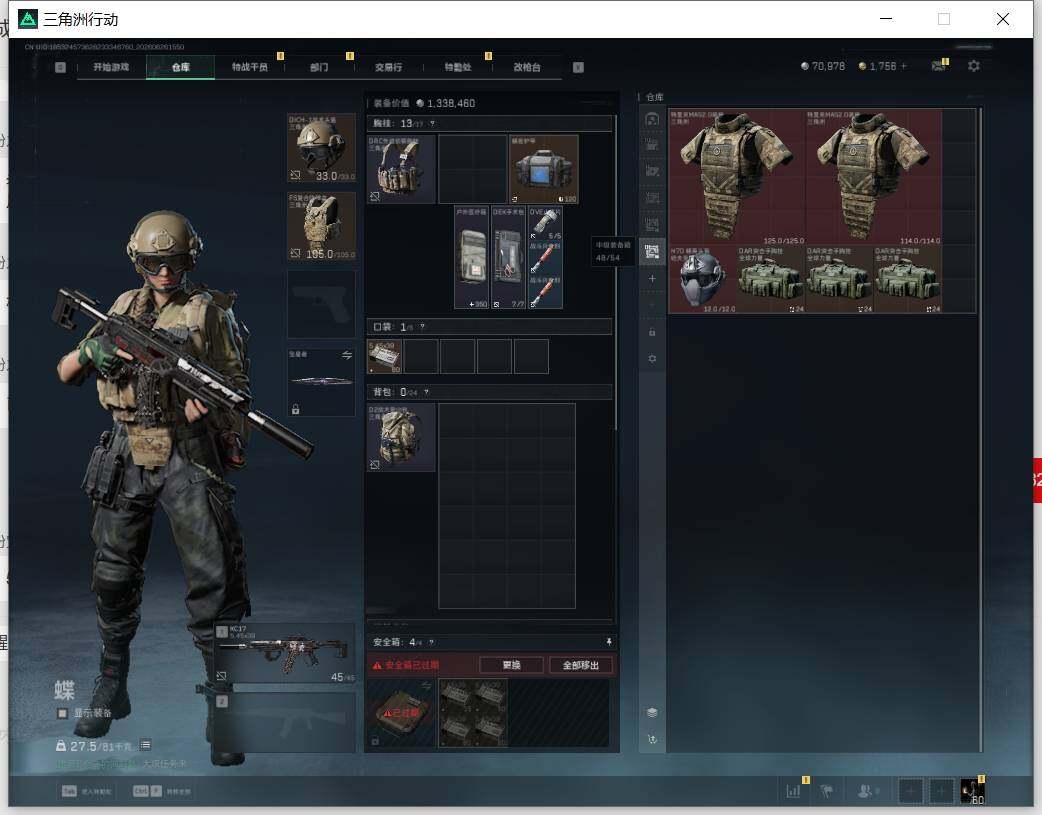1042x815 pixels.
Task: Click the 更换 safe box button
Action: click(512, 665)
